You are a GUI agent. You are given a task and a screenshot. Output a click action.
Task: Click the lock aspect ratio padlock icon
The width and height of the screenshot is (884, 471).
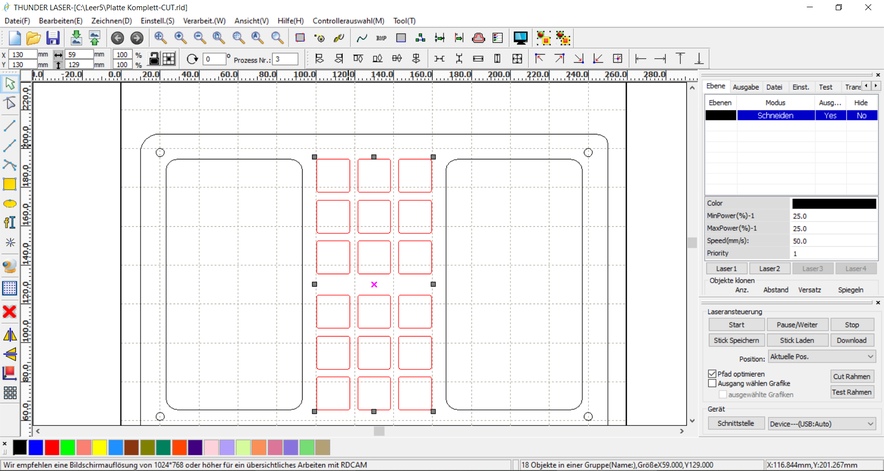coord(153,58)
